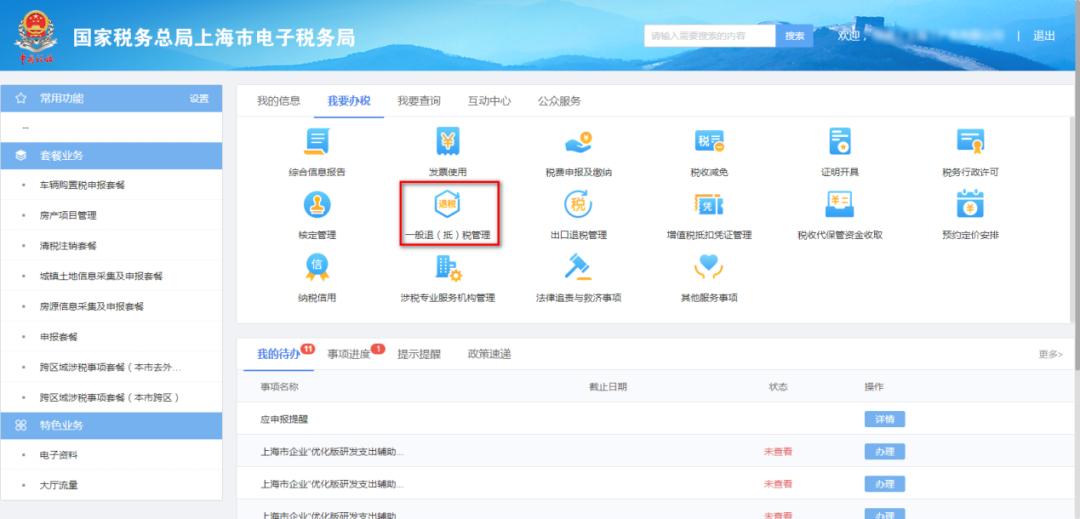The height and width of the screenshot is (519, 1080).
Task: Expand the 常用功能 sidebar header
Action: tap(62, 98)
